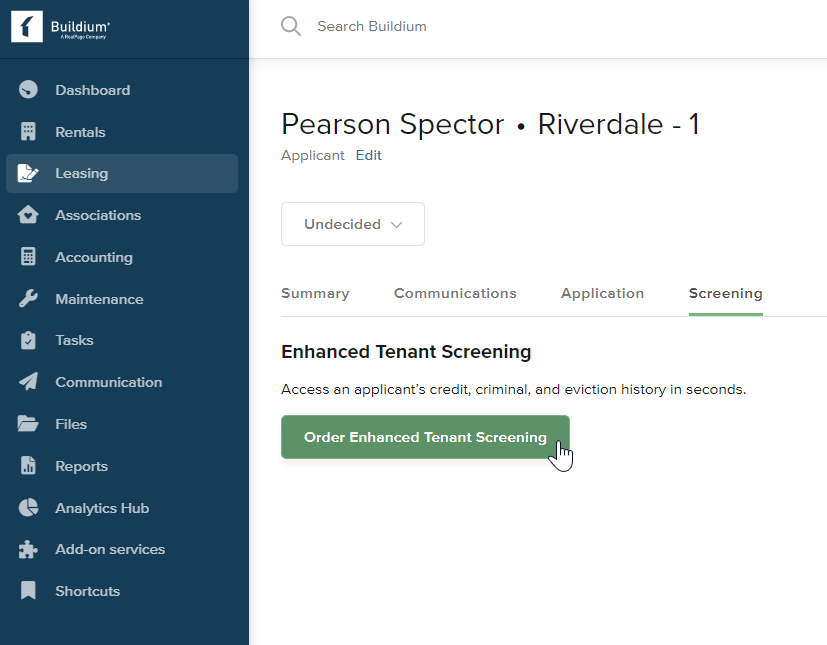
Task: Open the Application tab
Action: 602,293
